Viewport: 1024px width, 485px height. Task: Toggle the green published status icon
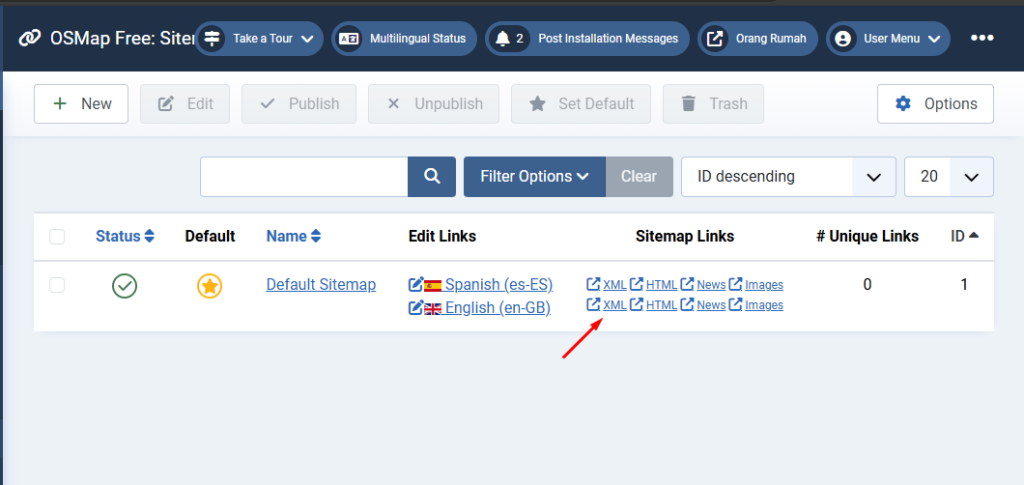(x=124, y=286)
